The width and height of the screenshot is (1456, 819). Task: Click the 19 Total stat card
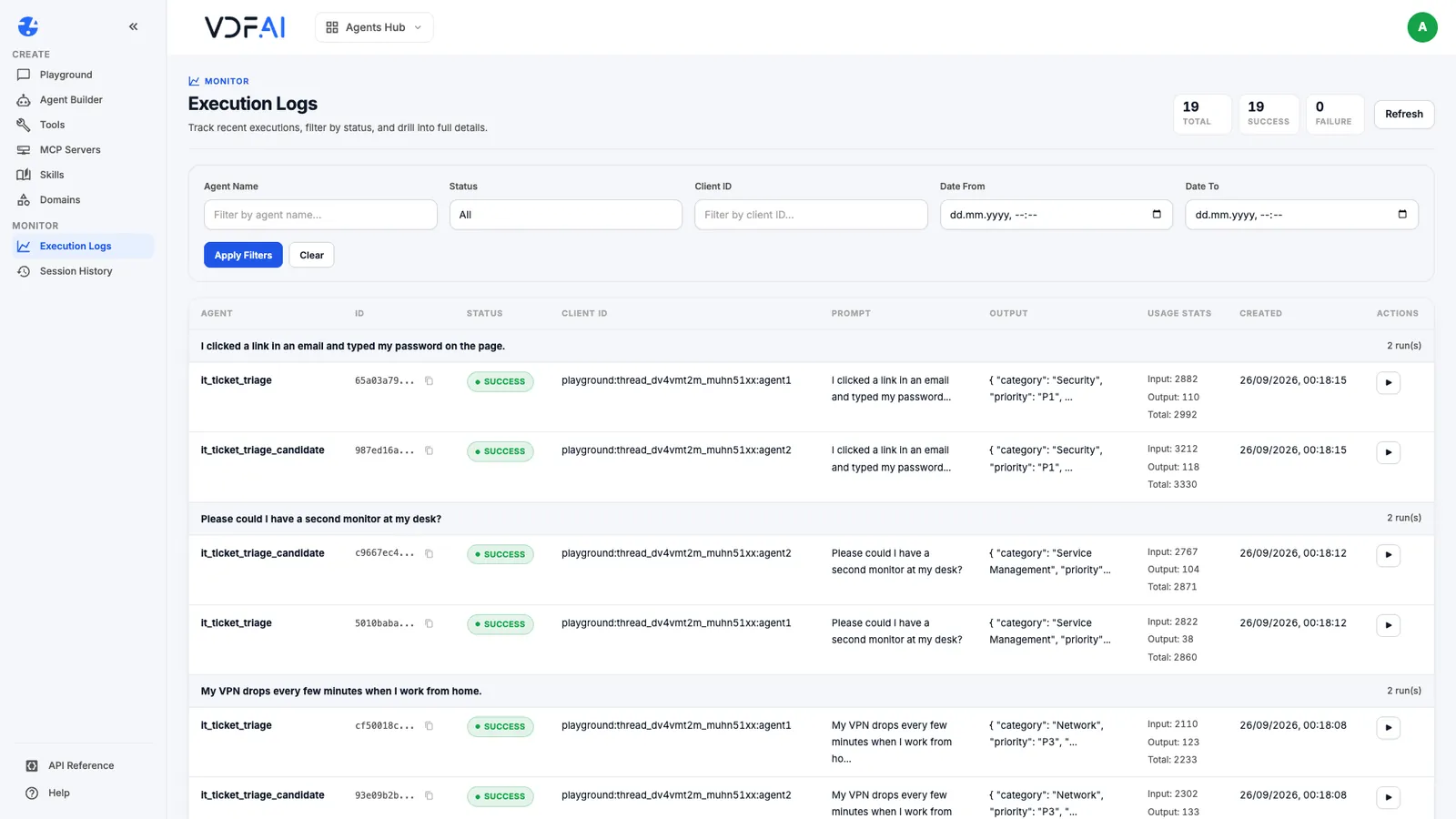(x=1202, y=115)
